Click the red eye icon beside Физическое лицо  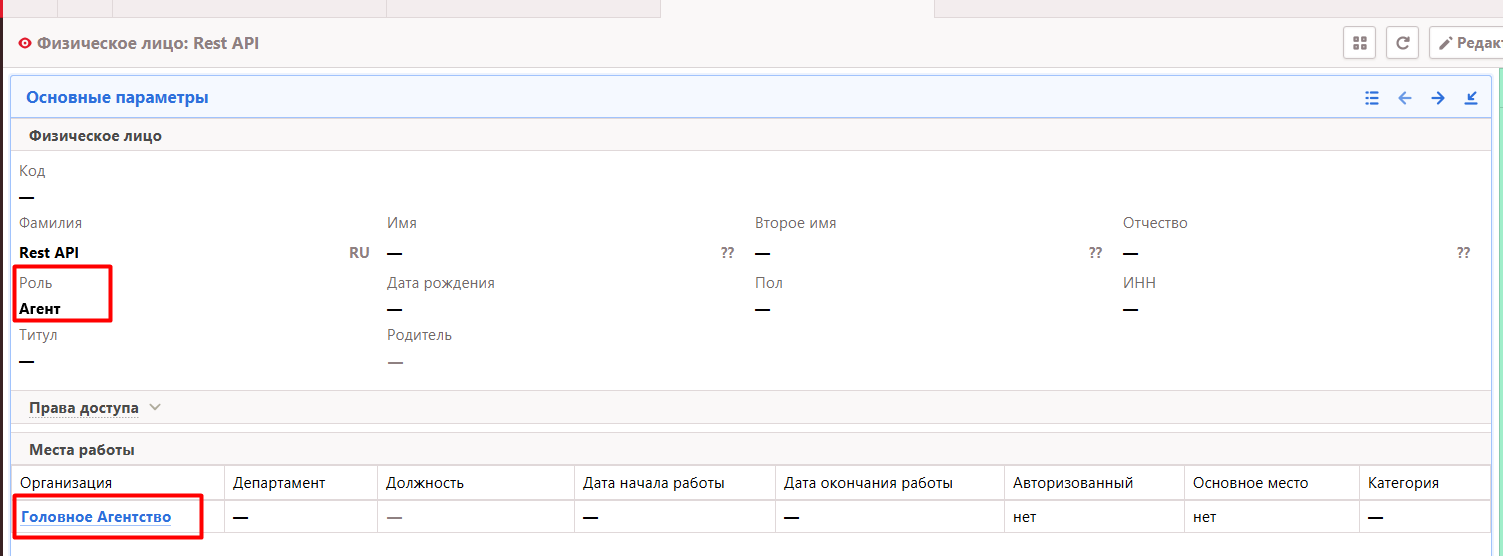(25, 44)
